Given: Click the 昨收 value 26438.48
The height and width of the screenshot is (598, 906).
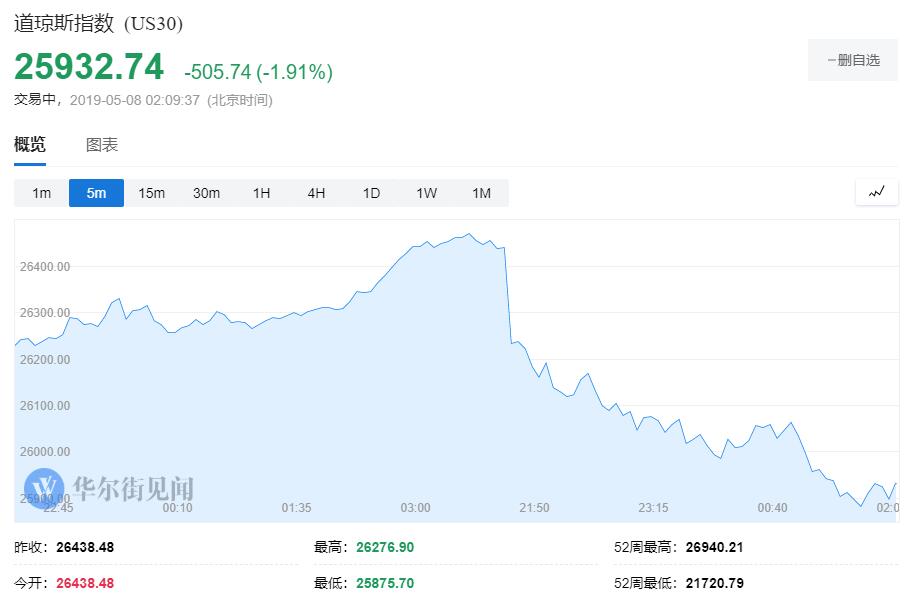Looking at the screenshot, I should (85, 547).
